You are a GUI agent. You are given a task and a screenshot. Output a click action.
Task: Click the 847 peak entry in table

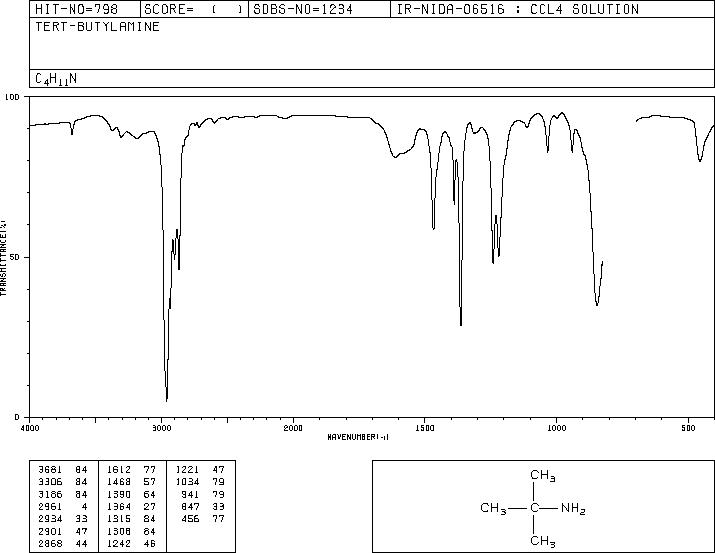[x=202, y=506]
